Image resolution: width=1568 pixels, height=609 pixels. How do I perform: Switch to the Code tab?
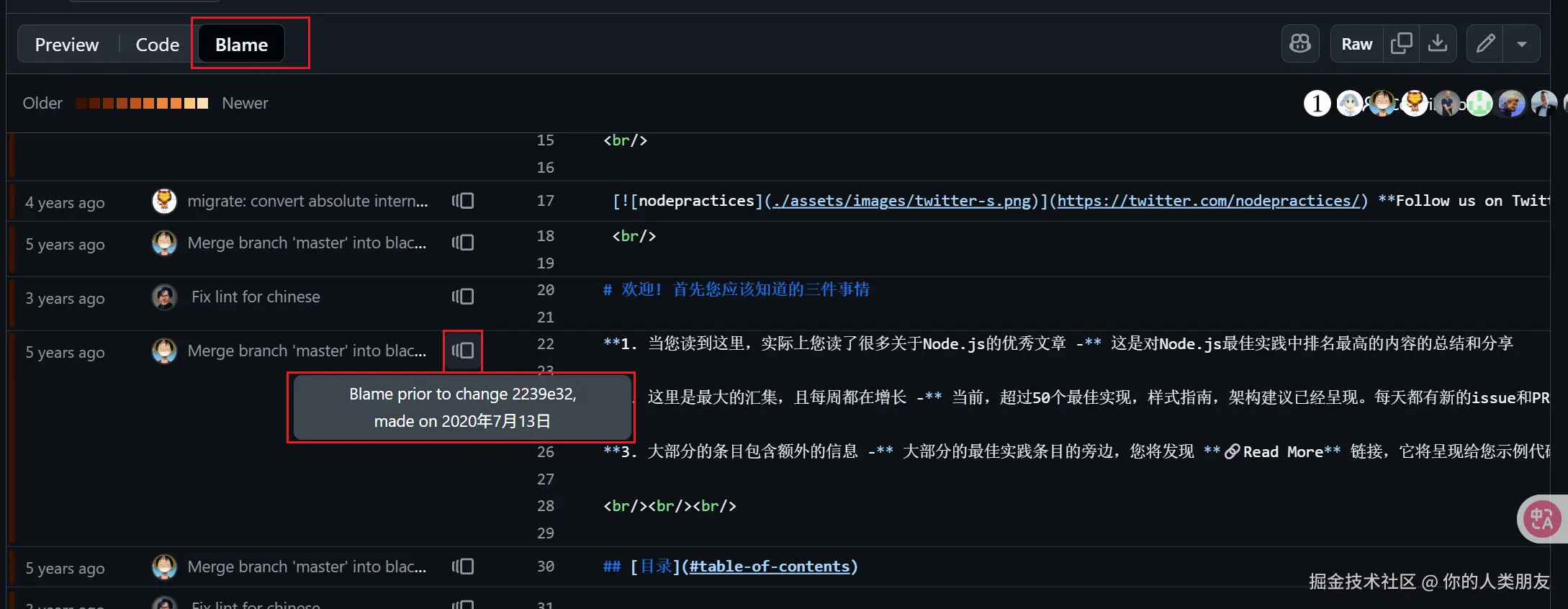pos(157,45)
